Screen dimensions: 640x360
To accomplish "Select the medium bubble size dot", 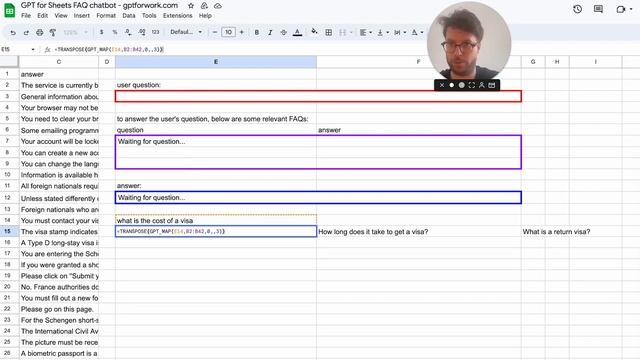I will click(x=462, y=85).
